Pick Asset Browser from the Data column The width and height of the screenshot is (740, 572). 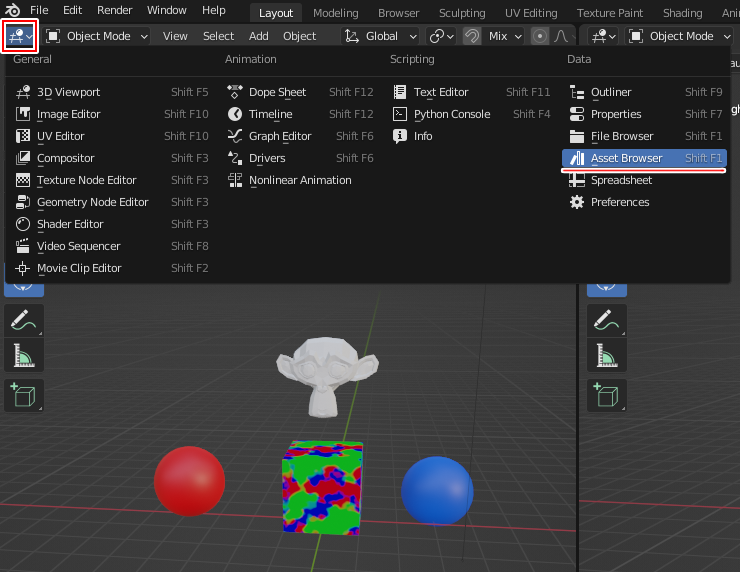(626, 158)
